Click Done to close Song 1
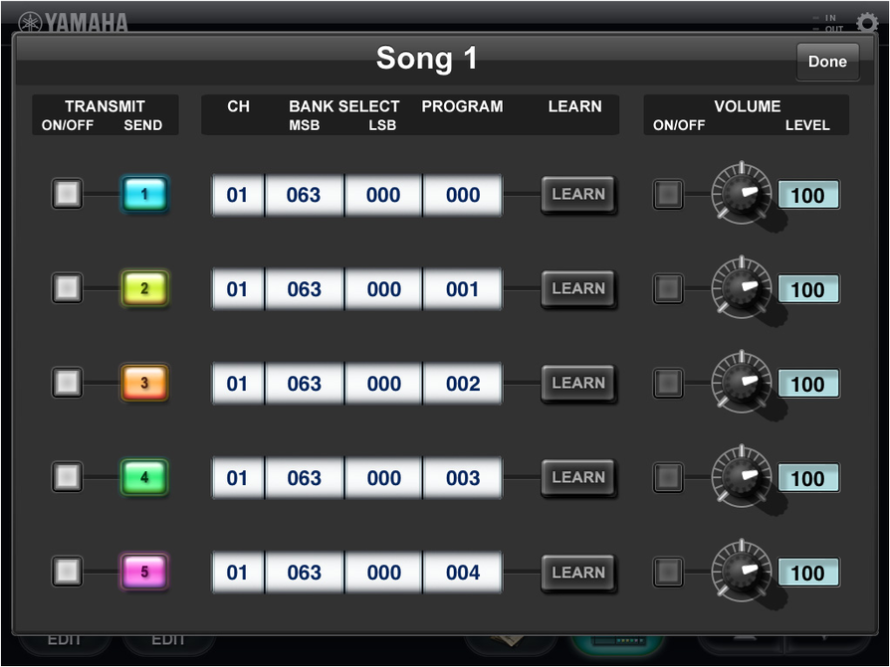 827,61
